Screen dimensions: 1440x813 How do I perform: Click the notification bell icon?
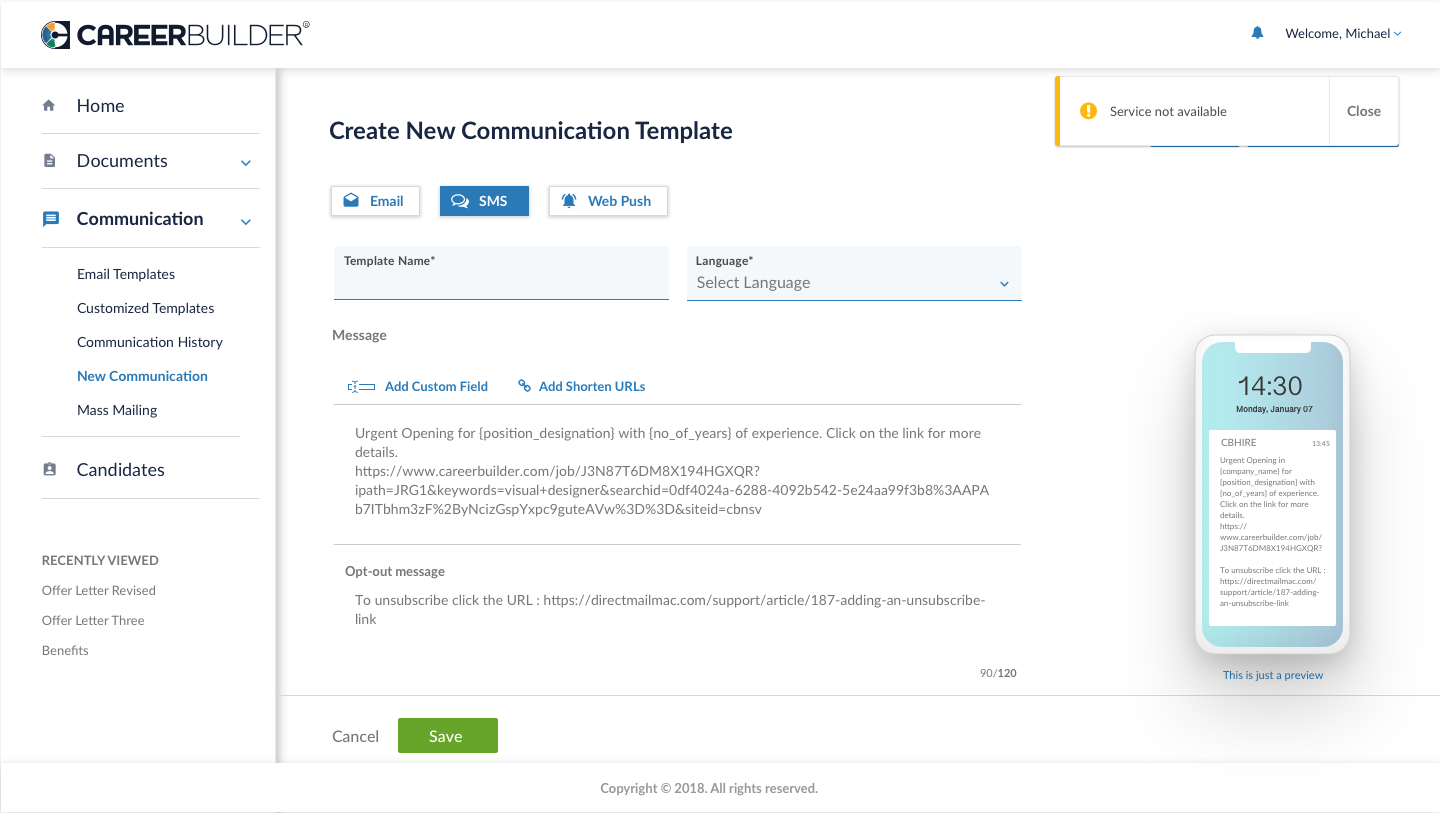coord(1257,33)
